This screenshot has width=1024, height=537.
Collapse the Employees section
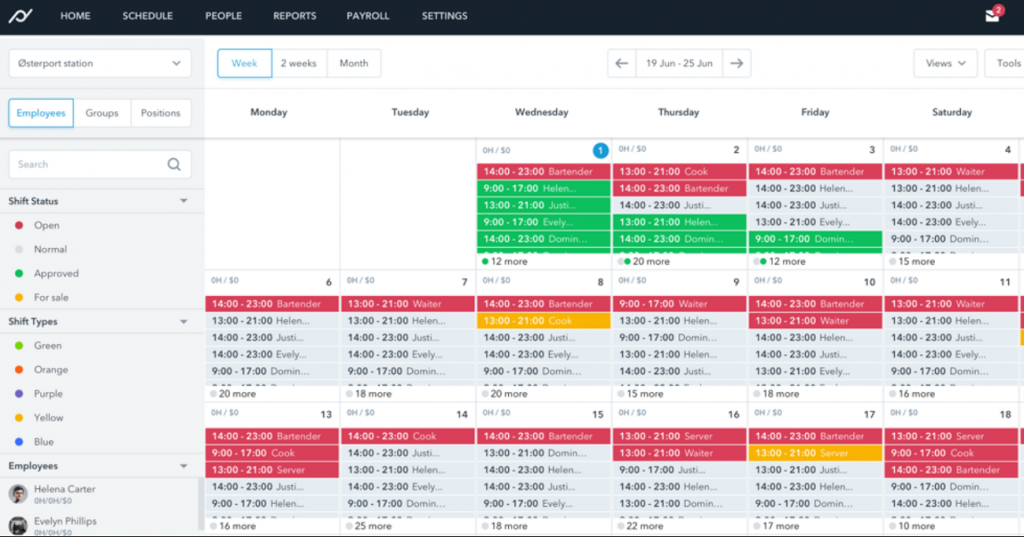tap(184, 466)
